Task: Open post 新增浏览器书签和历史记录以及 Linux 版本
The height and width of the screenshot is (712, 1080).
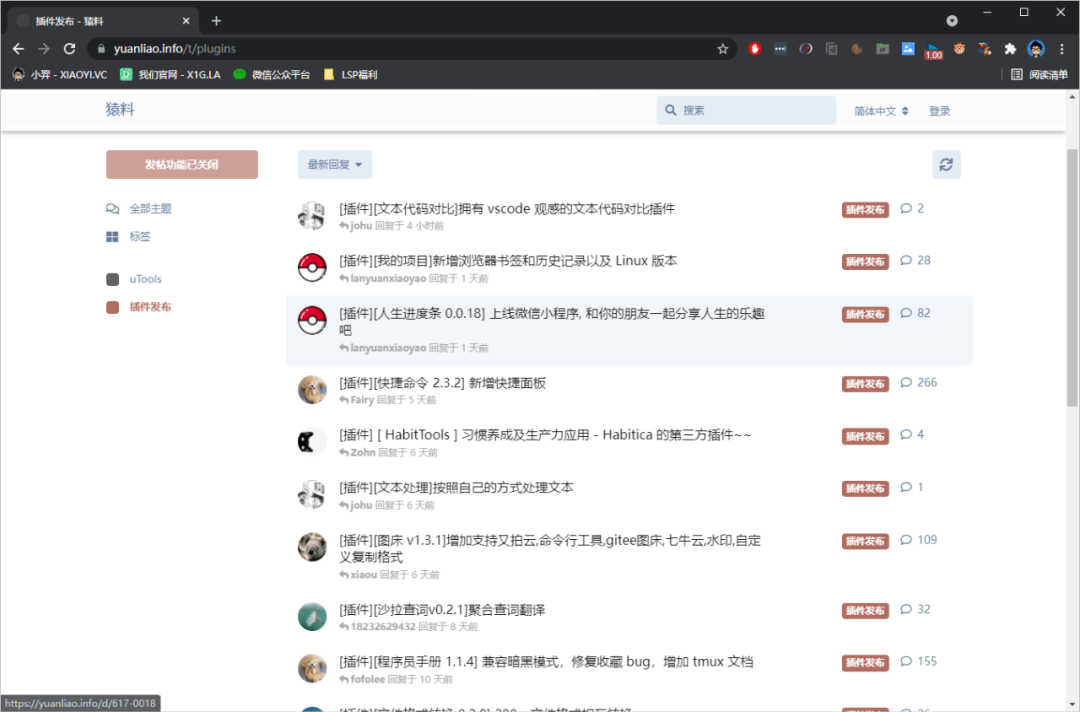Action: click(x=508, y=261)
